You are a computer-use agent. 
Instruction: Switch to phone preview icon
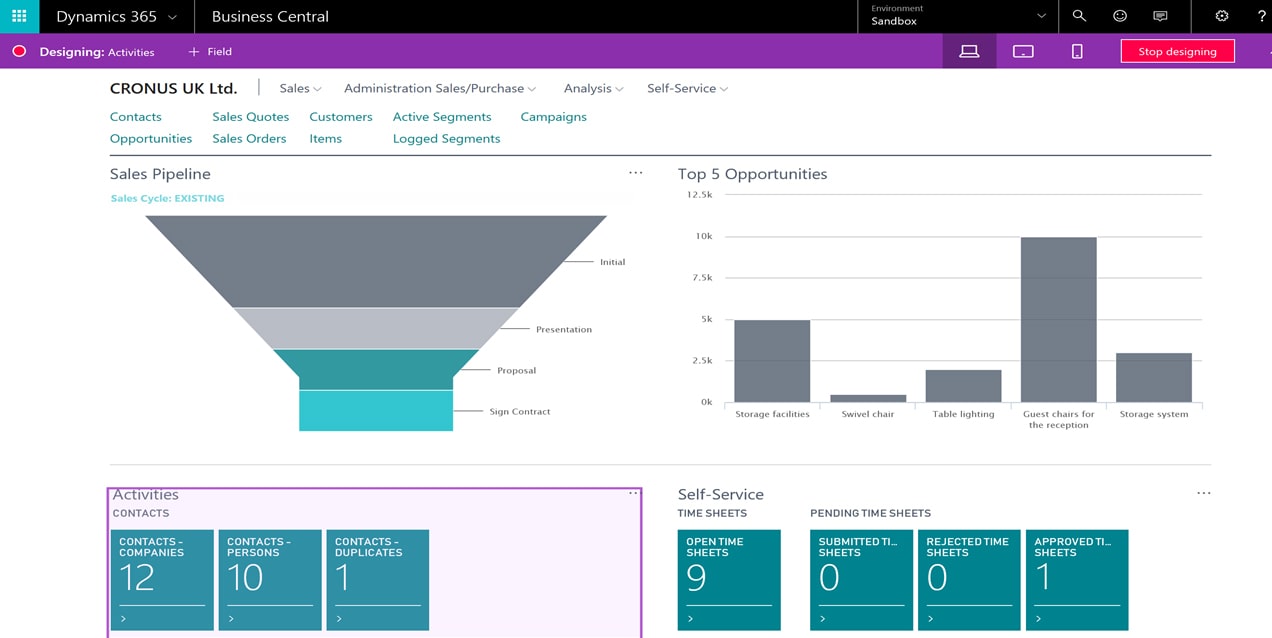(1077, 51)
